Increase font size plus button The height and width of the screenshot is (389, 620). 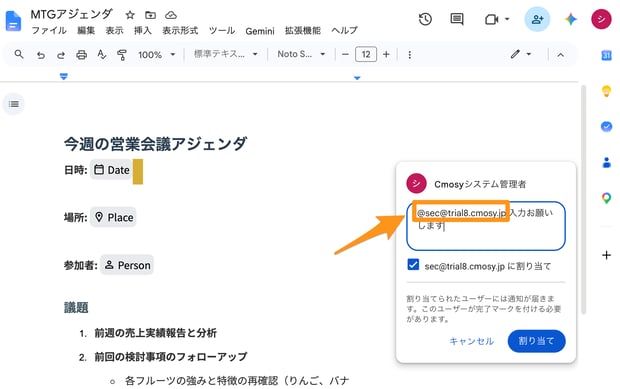coord(386,55)
